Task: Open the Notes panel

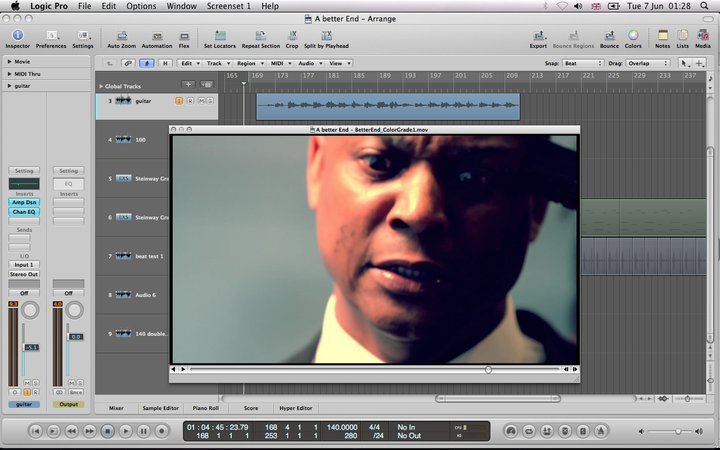Action: tap(662, 39)
